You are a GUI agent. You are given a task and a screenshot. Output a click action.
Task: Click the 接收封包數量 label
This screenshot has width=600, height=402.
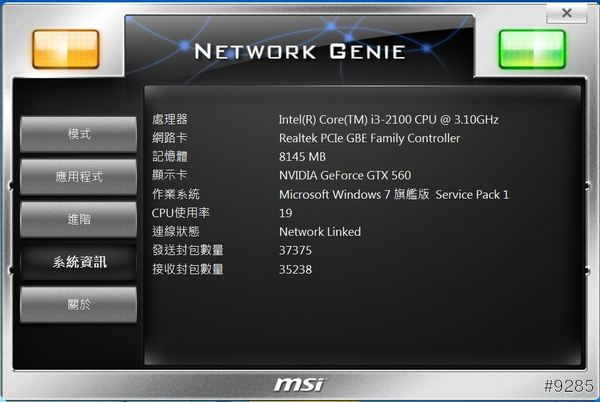pyautogui.click(x=188, y=269)
